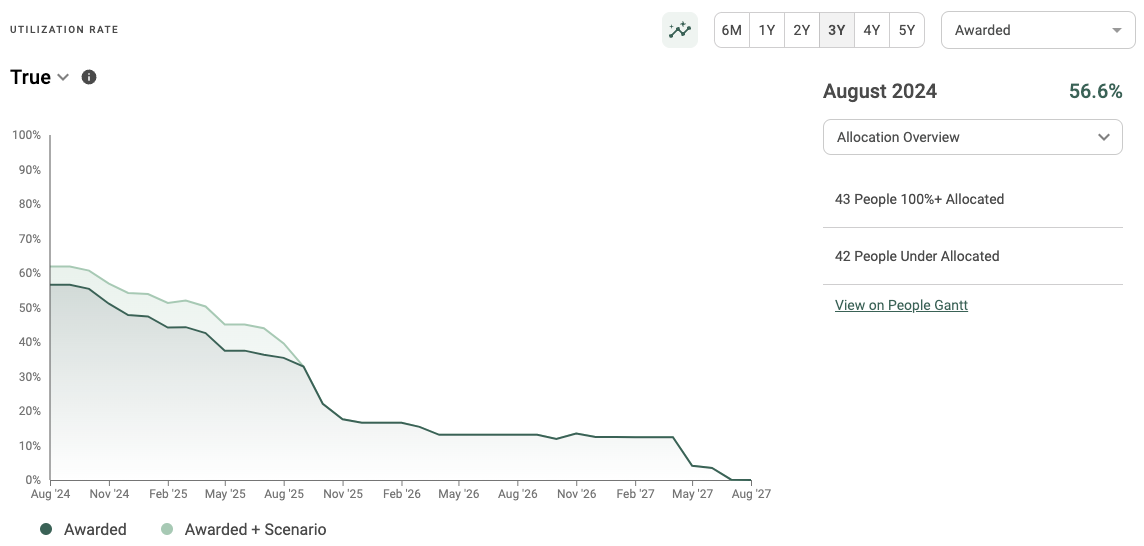
Task: Toggle the scenario sparkle chart icon
Action: (680, 30)
